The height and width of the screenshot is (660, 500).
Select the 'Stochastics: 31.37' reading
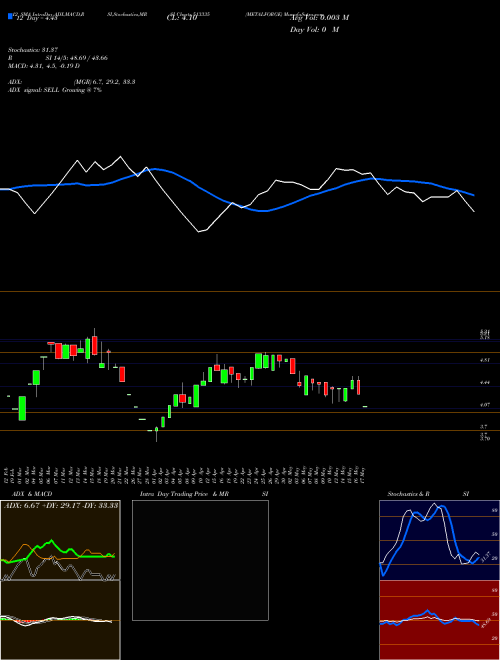coord(33,50)
